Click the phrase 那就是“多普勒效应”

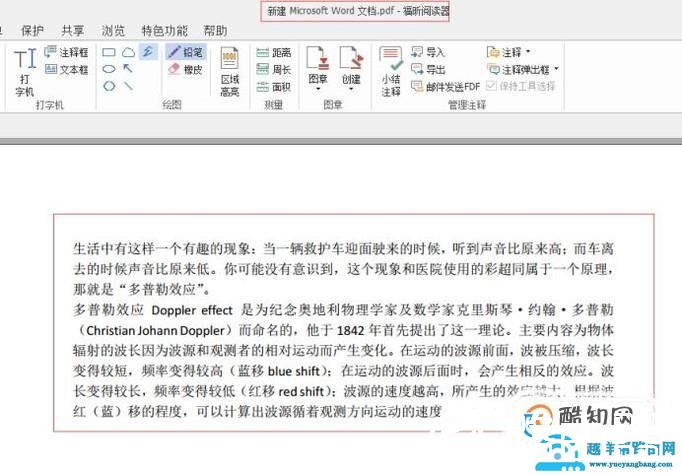(x=138, y=289)
